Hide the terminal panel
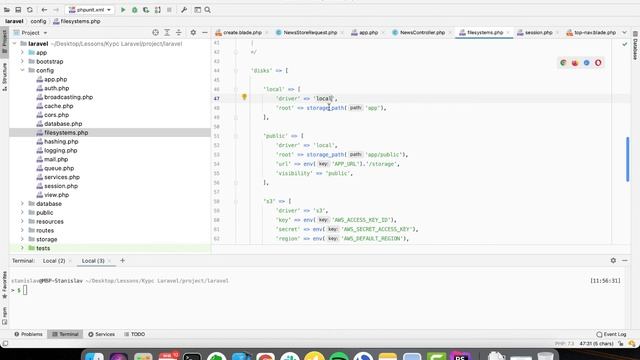Image resolution: width=640 pixels, height=360 pixels. 624,260
